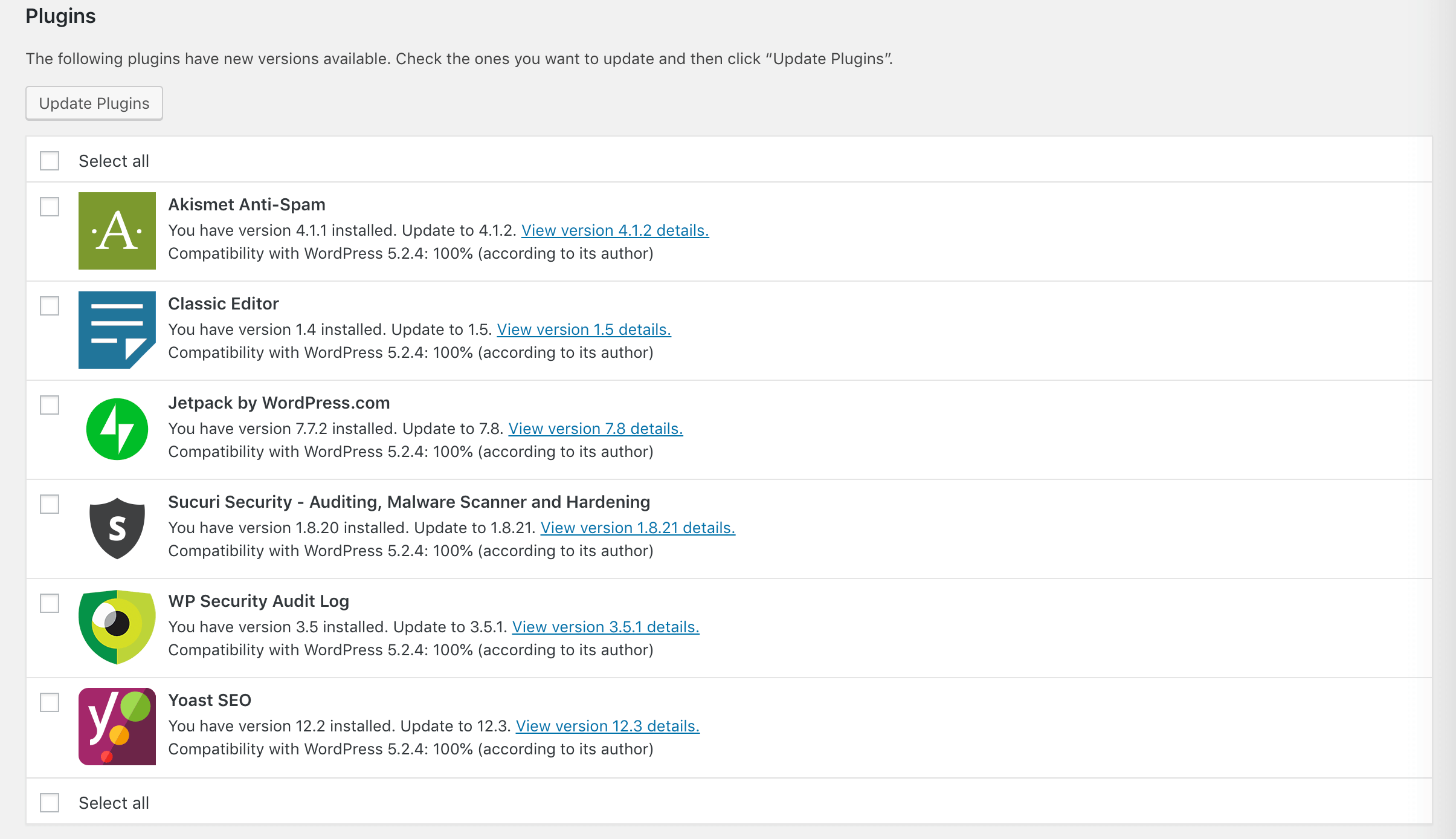Click 'You have version 12.2 installed' text
This screenshot has height=839, width=1456.
coord(282,726)
